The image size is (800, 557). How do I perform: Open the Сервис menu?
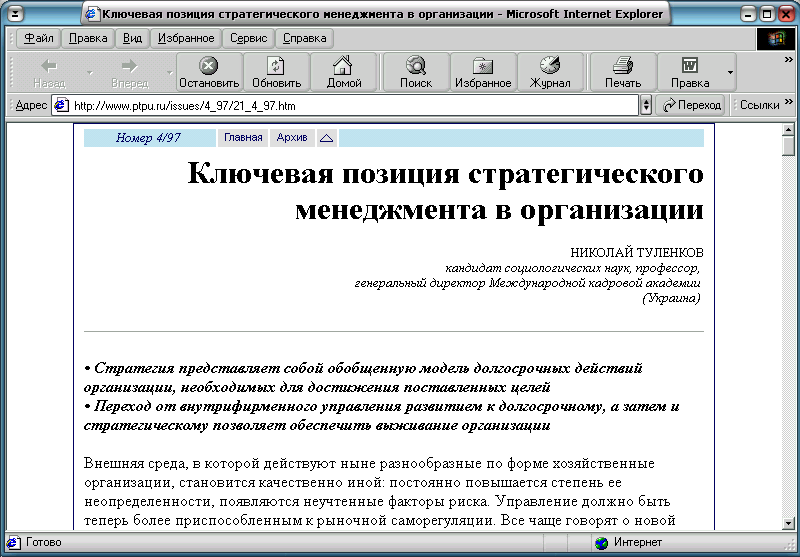tap(248, 38)
